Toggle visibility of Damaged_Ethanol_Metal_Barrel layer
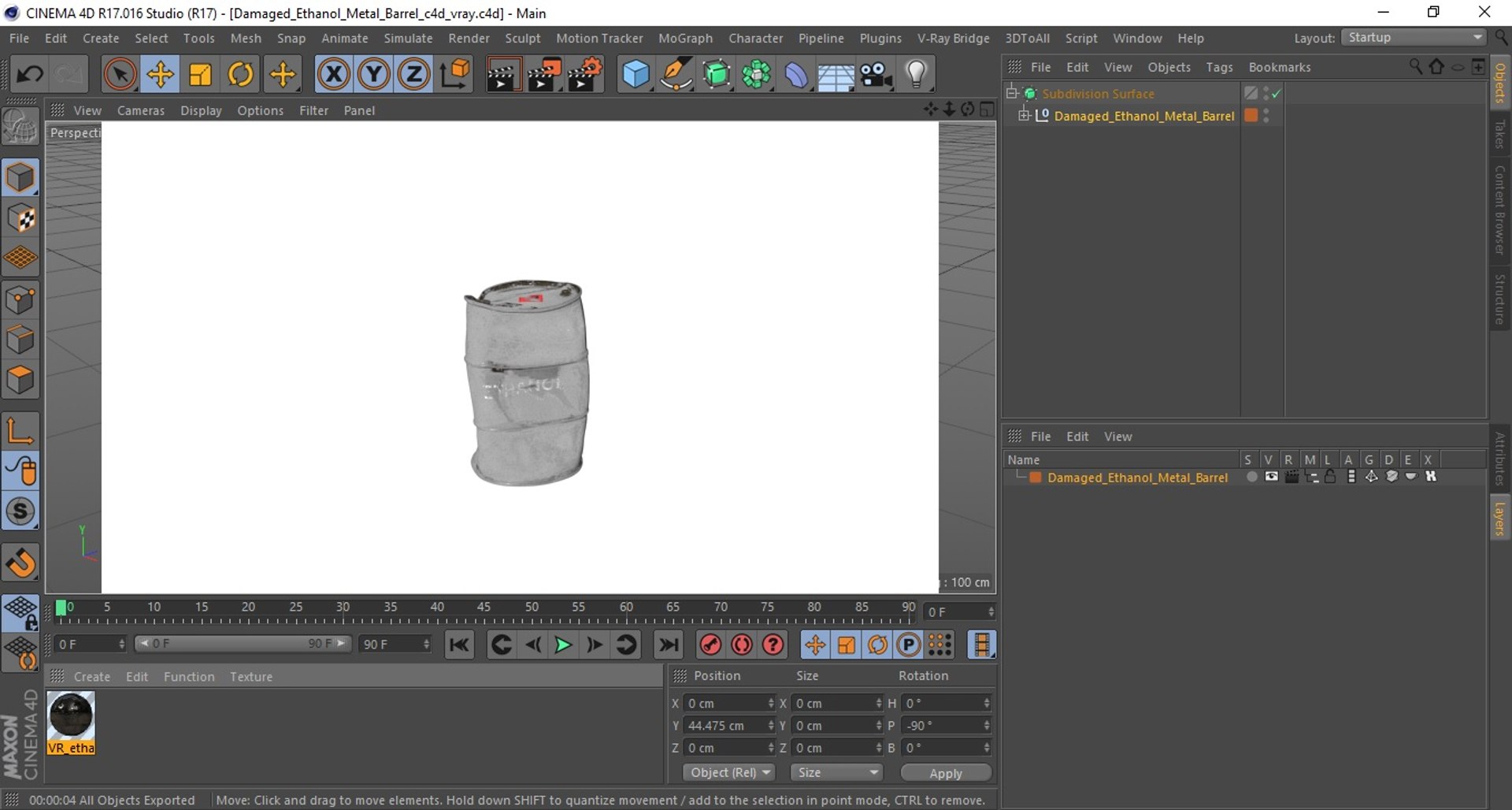Screen dimensions: 1512x810 click(x=1271, y=477)
